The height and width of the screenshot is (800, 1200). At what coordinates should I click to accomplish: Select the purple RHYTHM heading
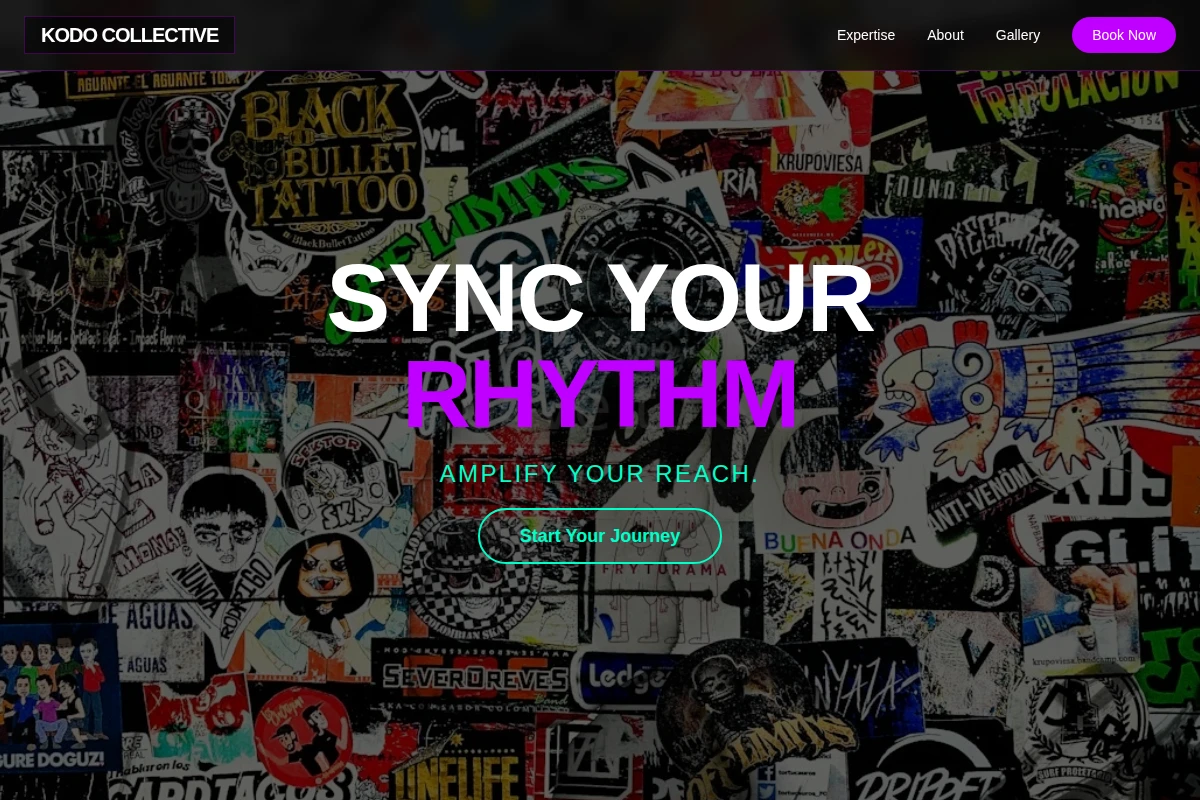click(600, 394)
